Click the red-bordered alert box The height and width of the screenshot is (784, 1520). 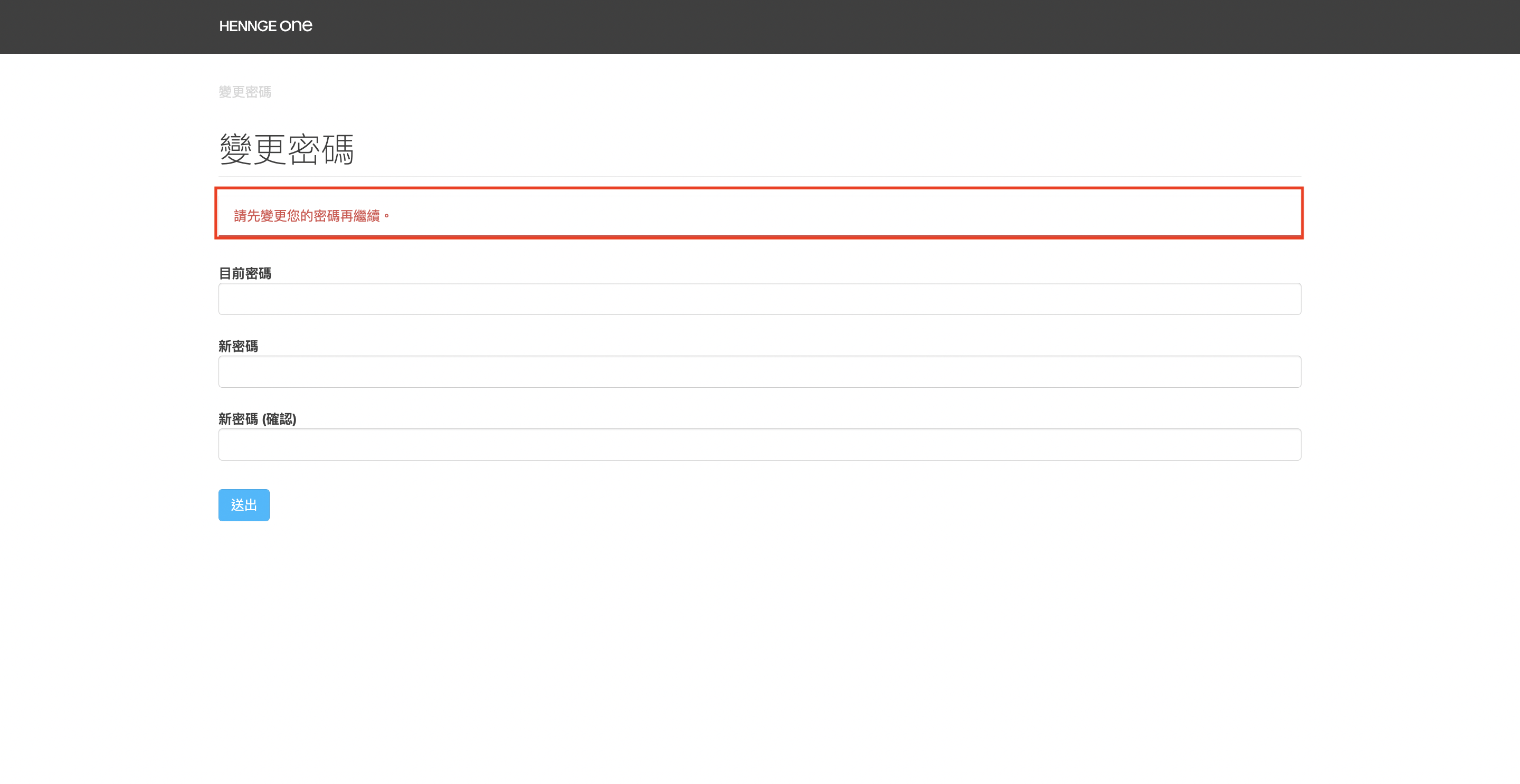[759, 213]
